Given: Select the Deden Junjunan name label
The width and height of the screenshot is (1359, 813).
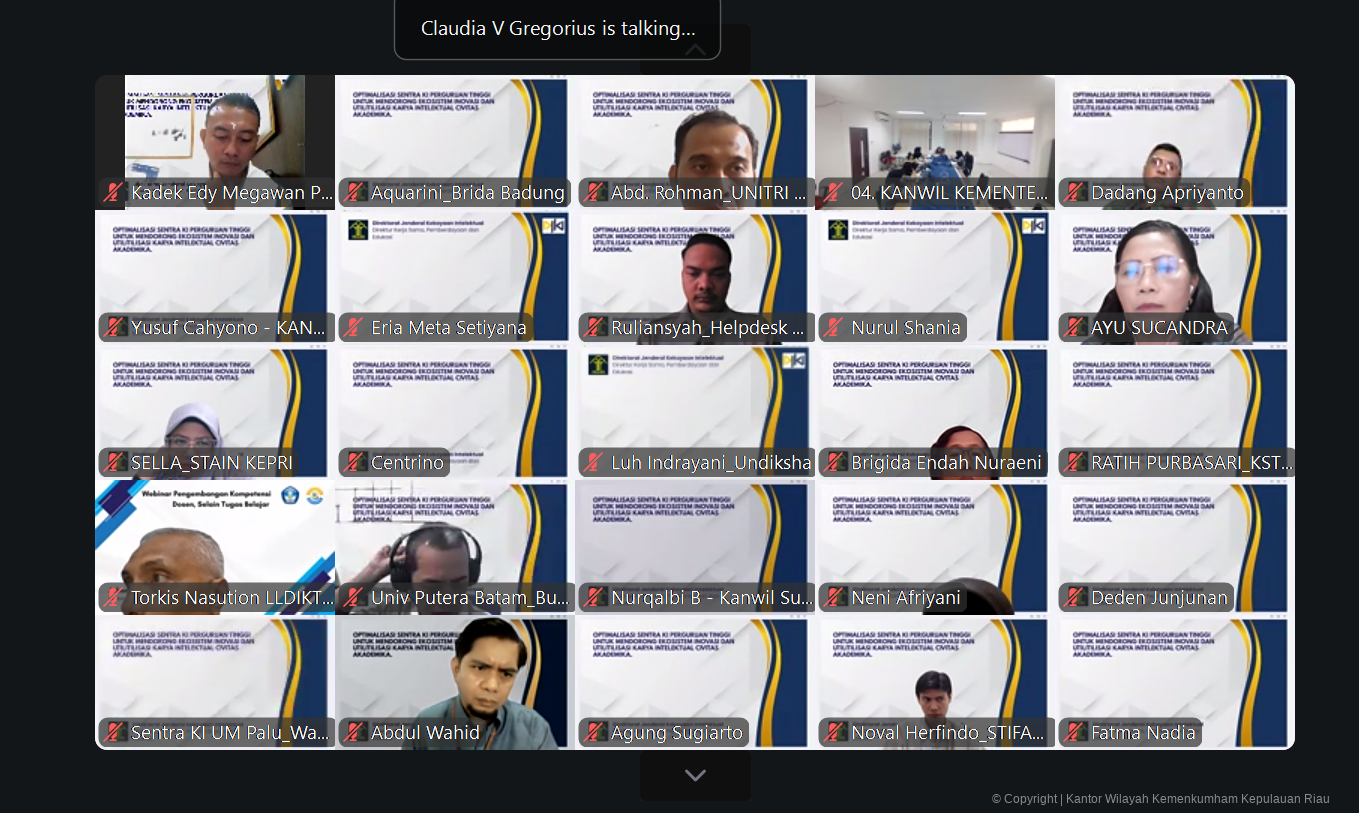Looking at the screenshot, I should (1158, 598).
